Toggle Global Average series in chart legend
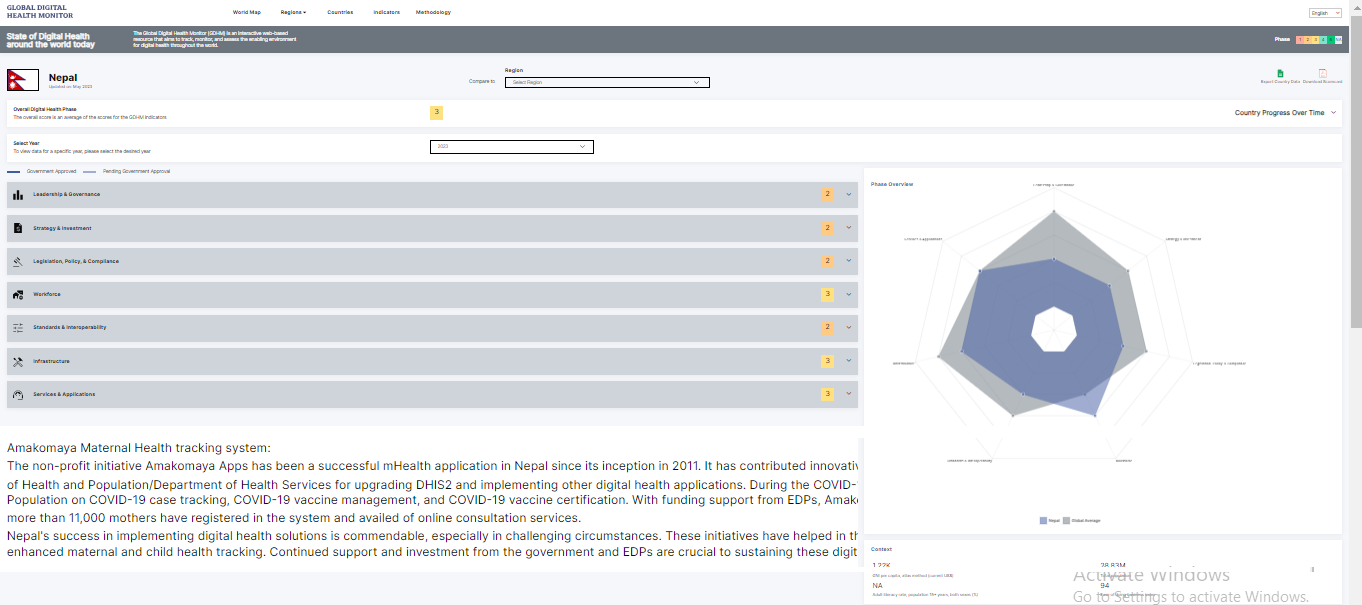Viewport: 1362px width, 605px height. click(1081, 521)
